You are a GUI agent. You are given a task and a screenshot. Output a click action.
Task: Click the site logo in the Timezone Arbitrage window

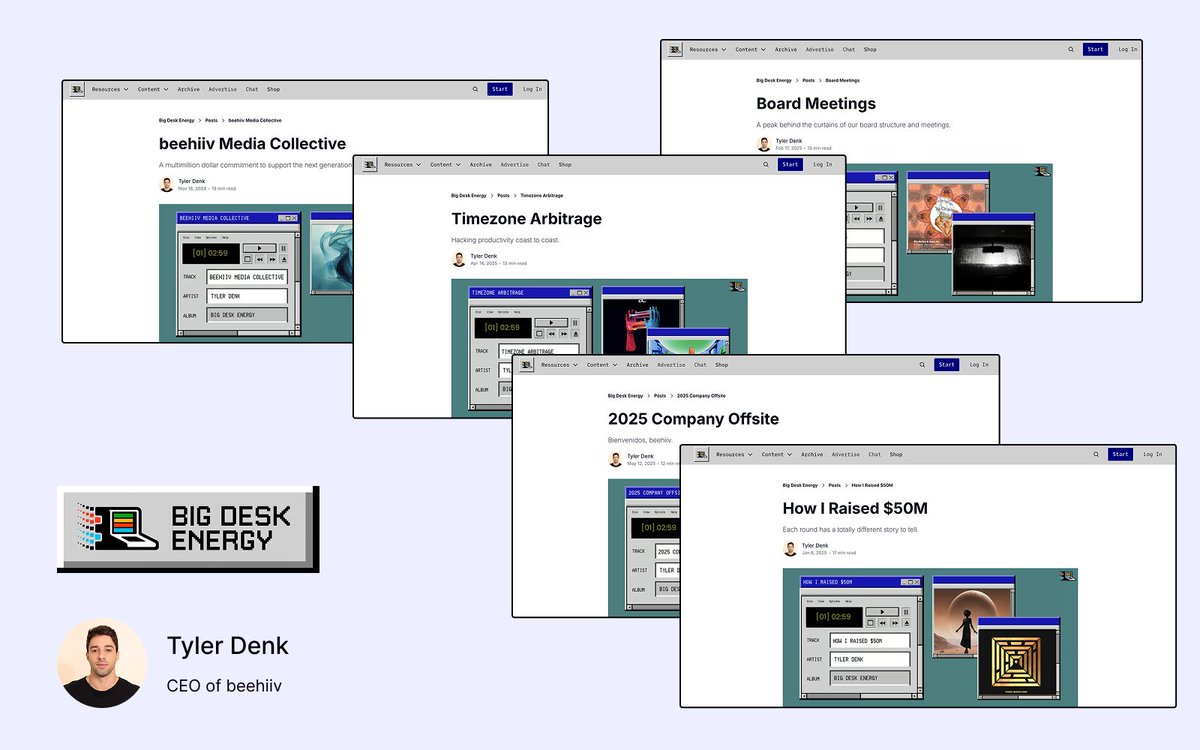pos(370,164)
